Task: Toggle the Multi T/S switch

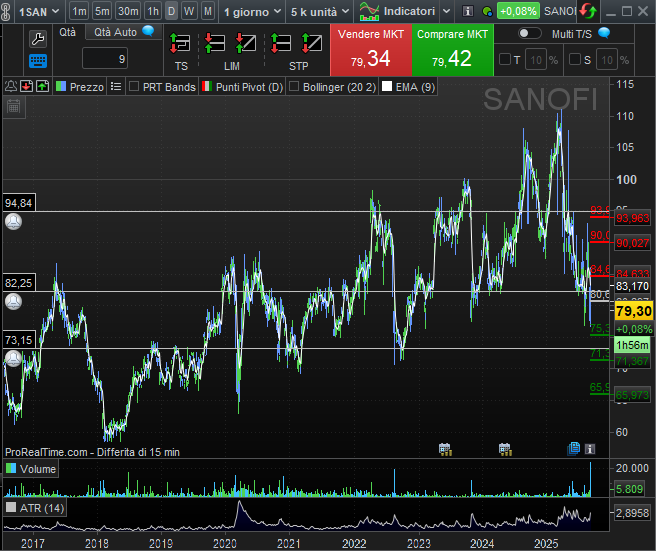Action: pos(529,33)
